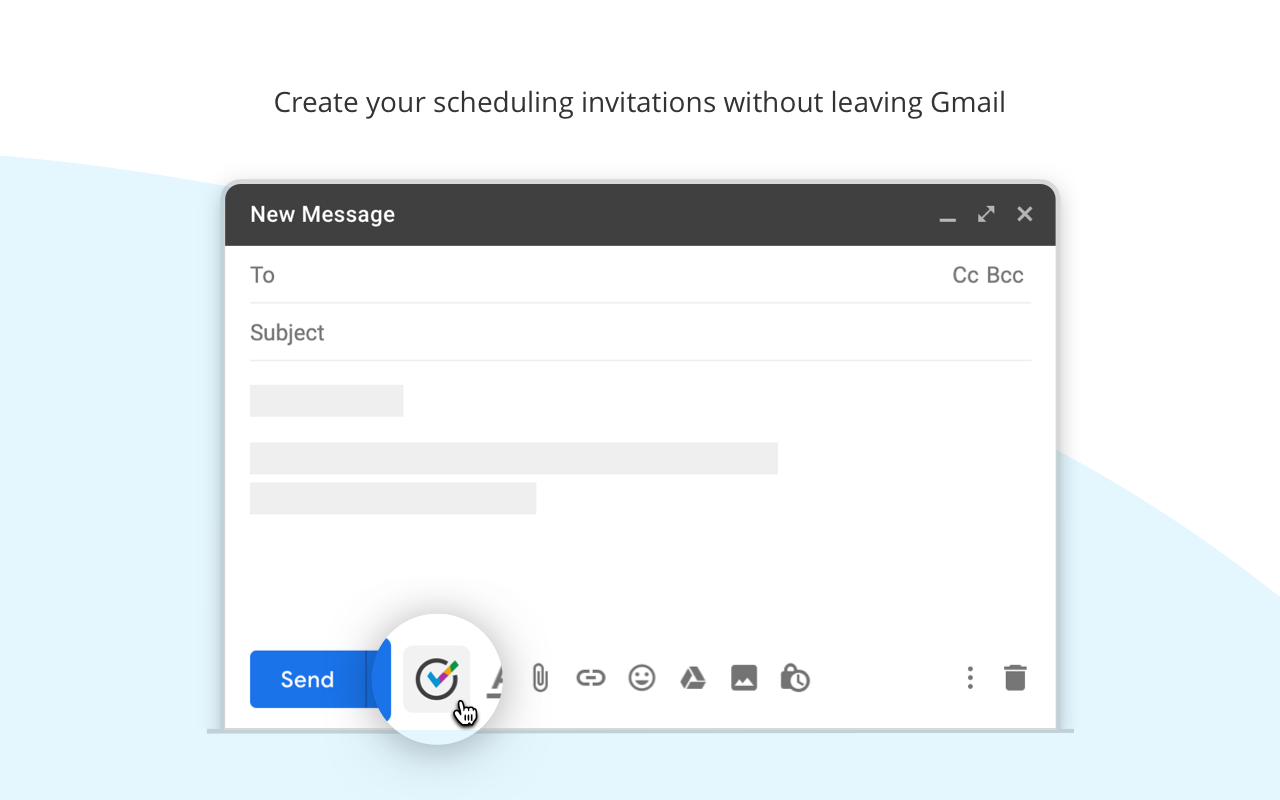
Task: Insert files using Google Drive icon
Action: 692,677
